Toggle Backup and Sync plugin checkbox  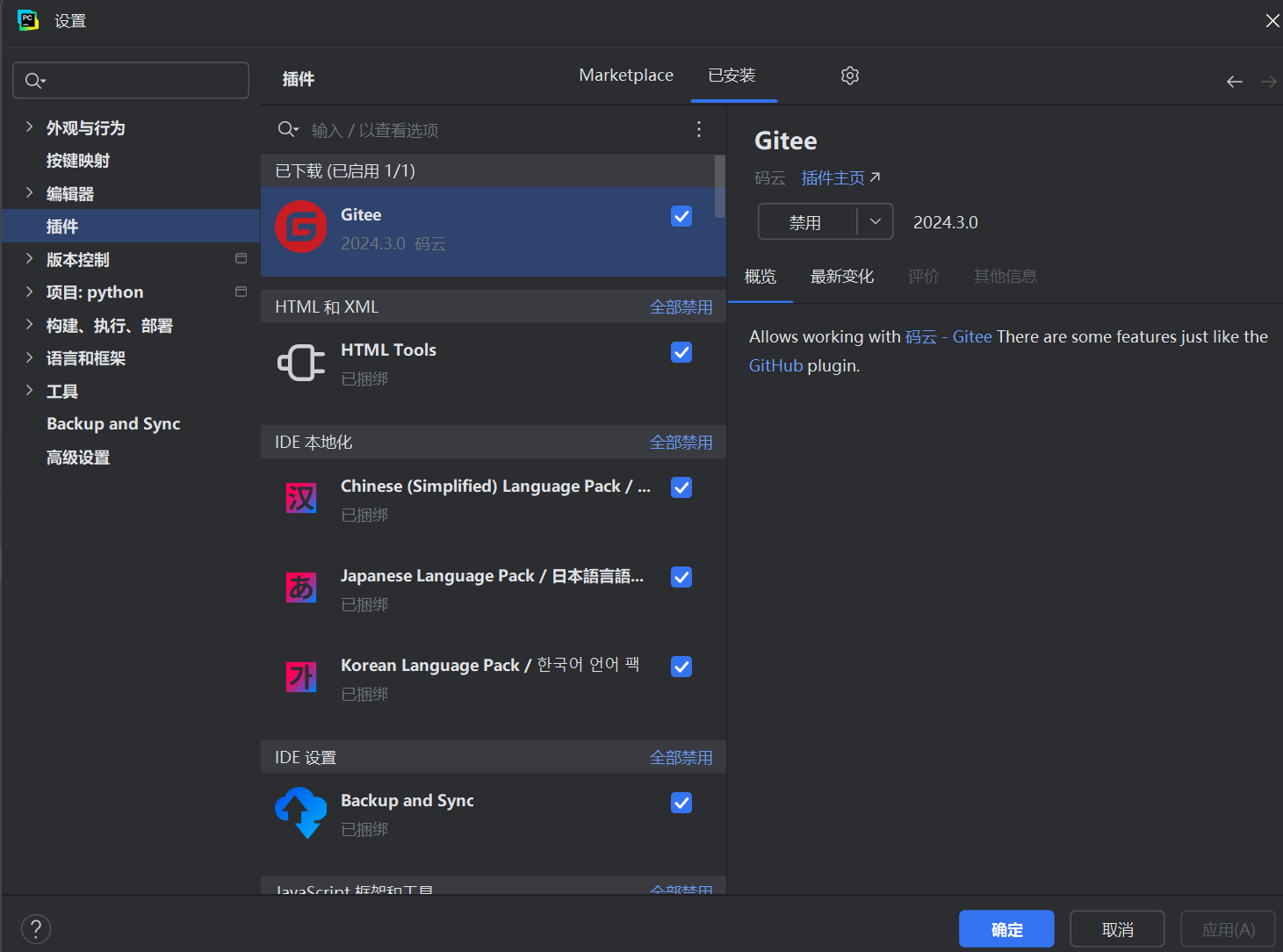(x=681, y=803)
